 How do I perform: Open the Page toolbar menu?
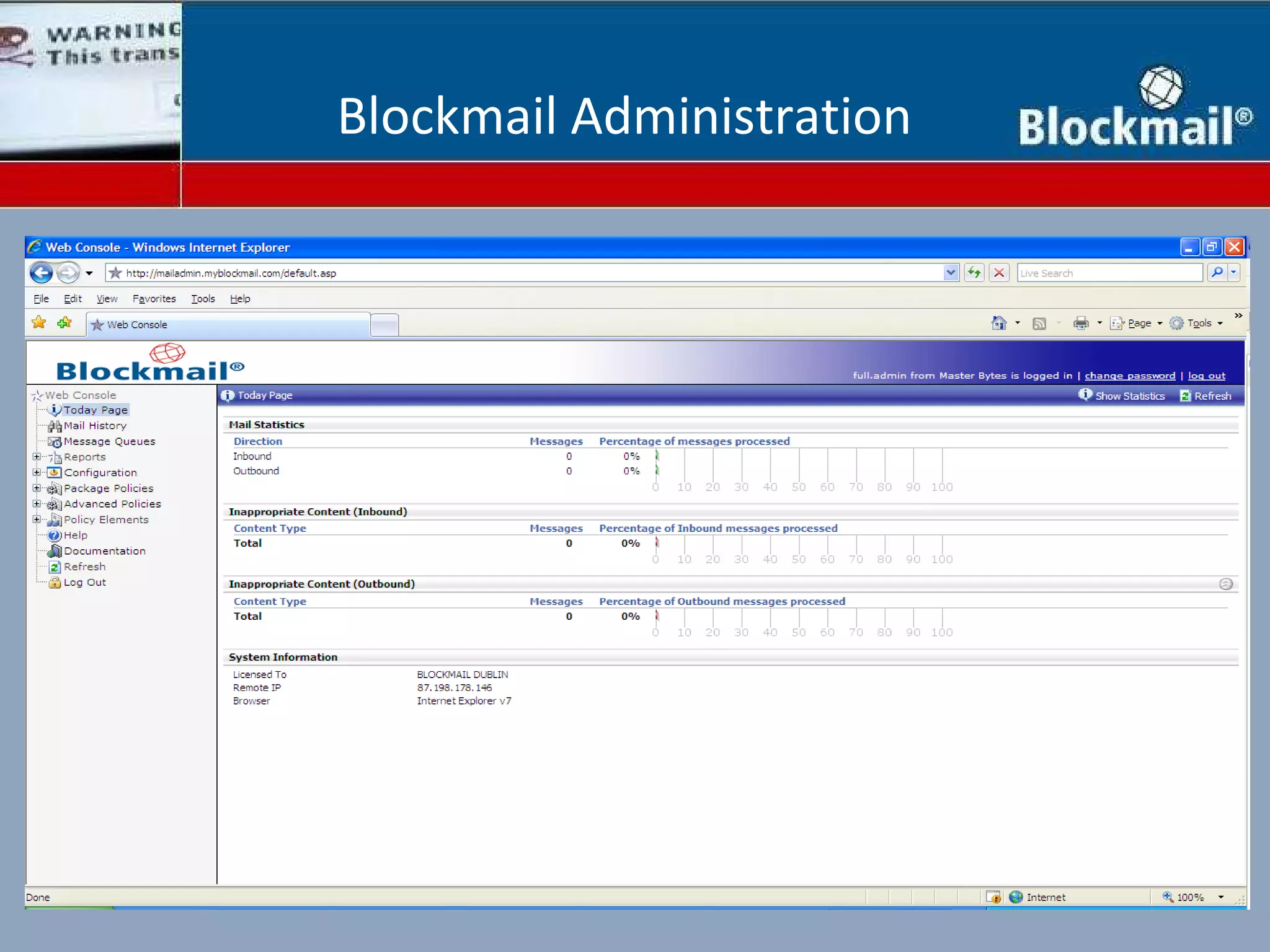[x=1136, y=323]
